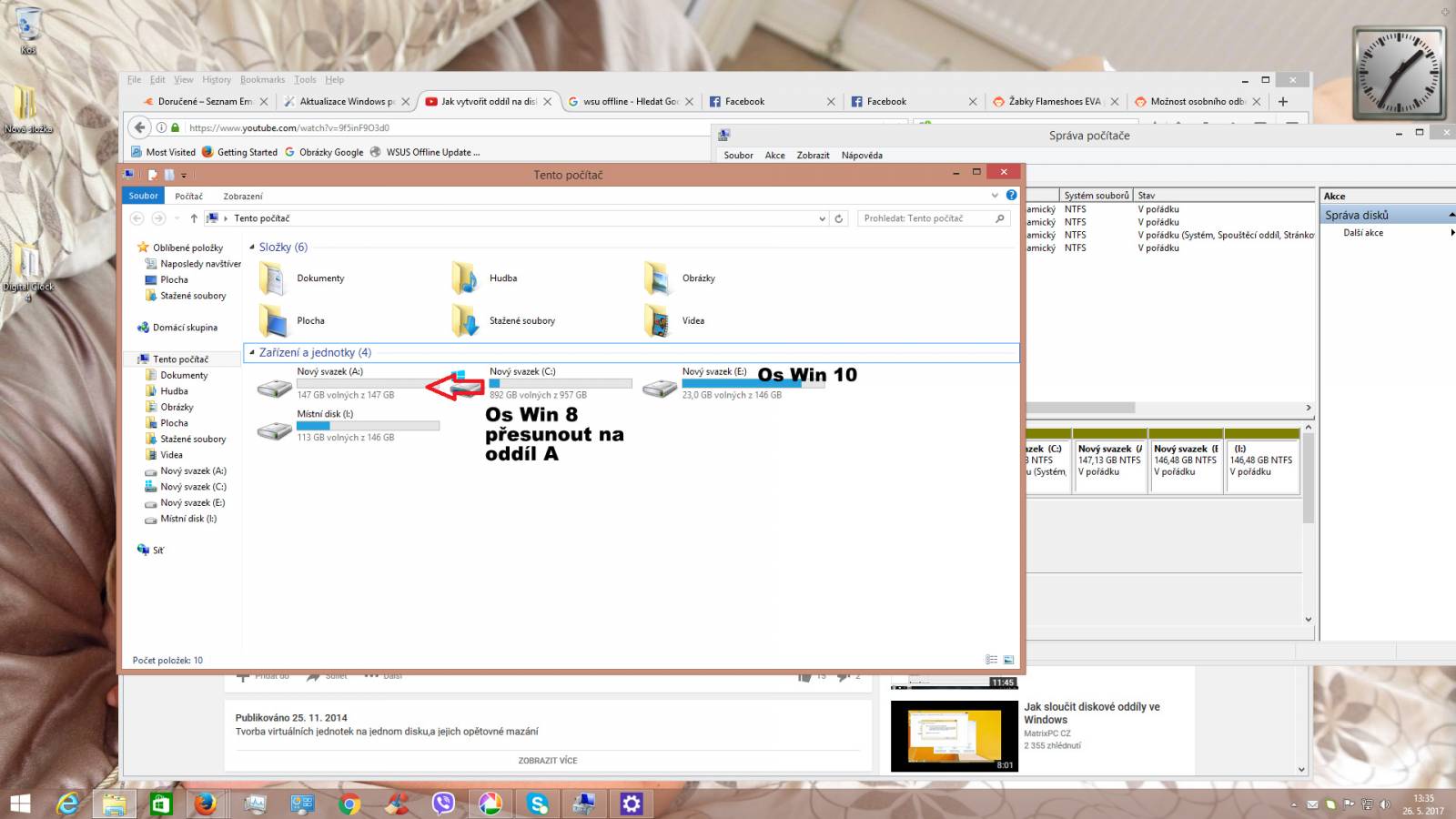Close the Žabky Flameshoes EVA tab
This screenshot has width=1456, height=819.
coord(1114,102)
